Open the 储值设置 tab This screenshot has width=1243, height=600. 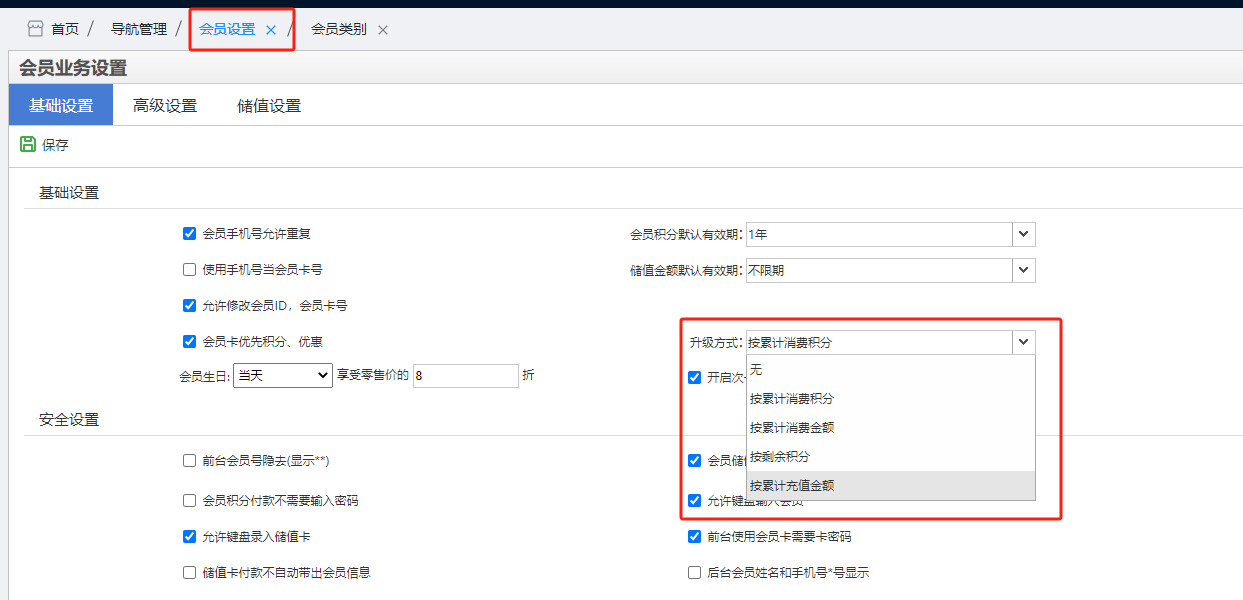pyautogui.click(x=269, y=105)
